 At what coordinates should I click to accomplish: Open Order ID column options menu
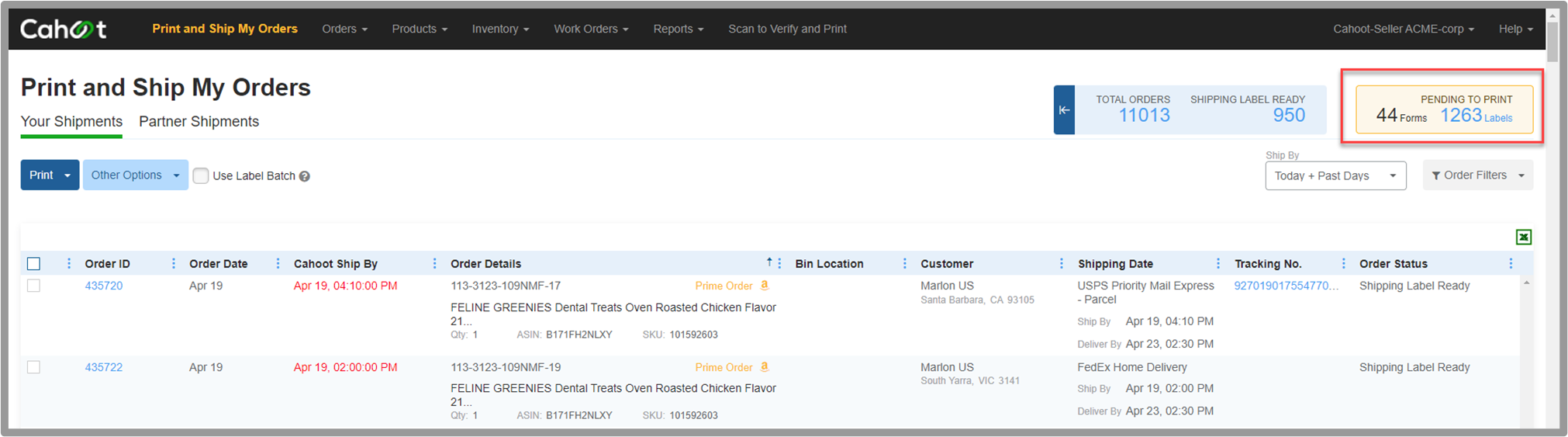point(174,263)
